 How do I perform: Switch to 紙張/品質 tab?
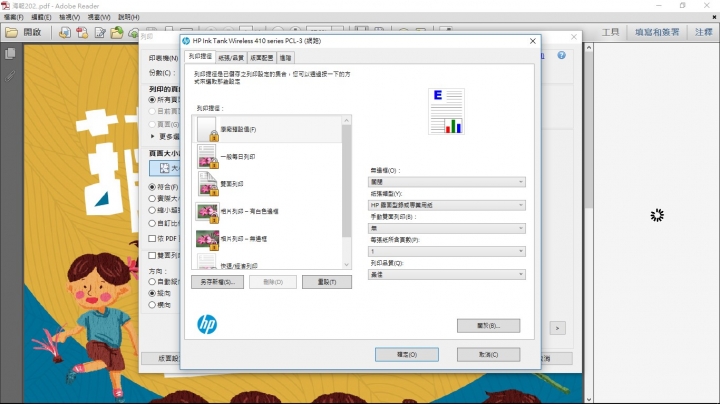tap(231, 58)
